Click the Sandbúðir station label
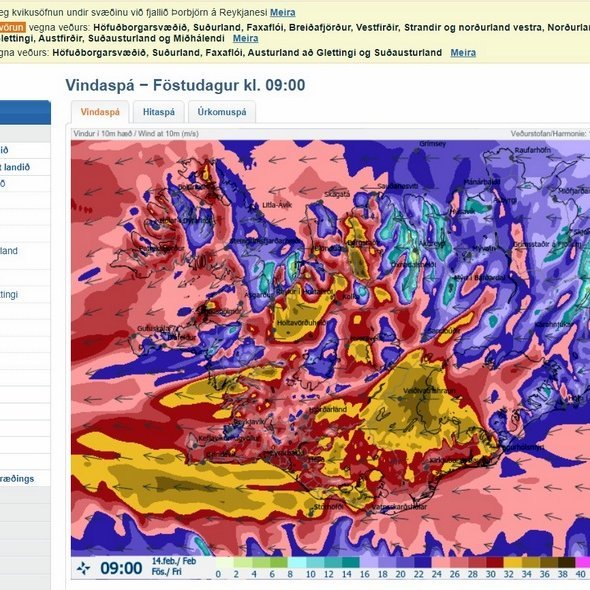The width and height of the screenshot is (590, 590). [443, 331]
